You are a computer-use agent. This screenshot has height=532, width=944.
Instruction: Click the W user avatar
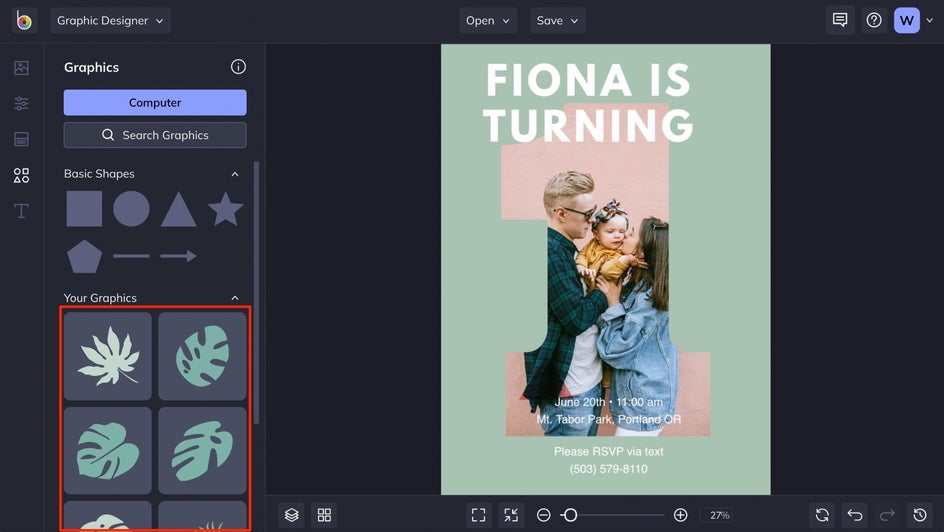click(907, 20)
